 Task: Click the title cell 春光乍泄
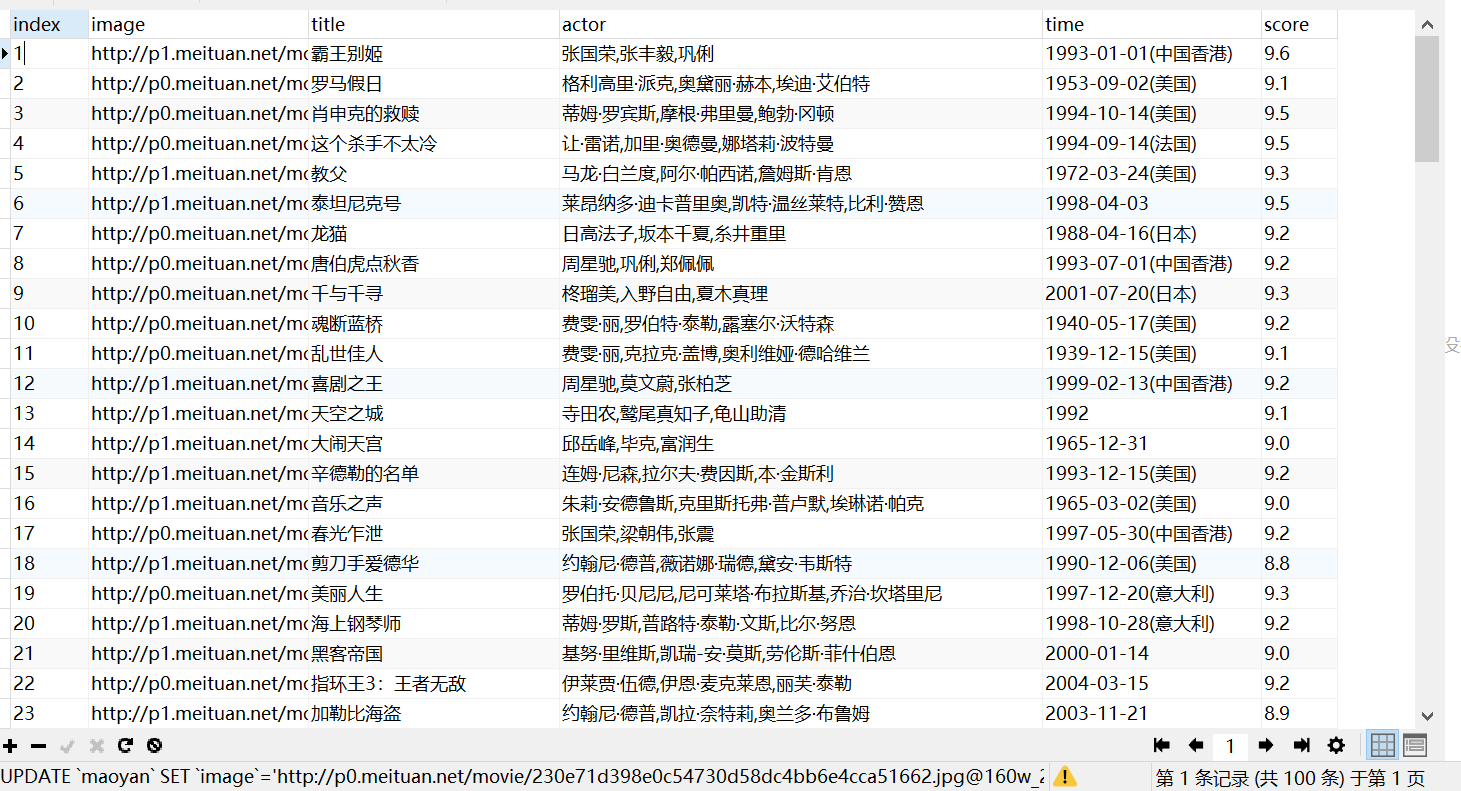[433, 534]
